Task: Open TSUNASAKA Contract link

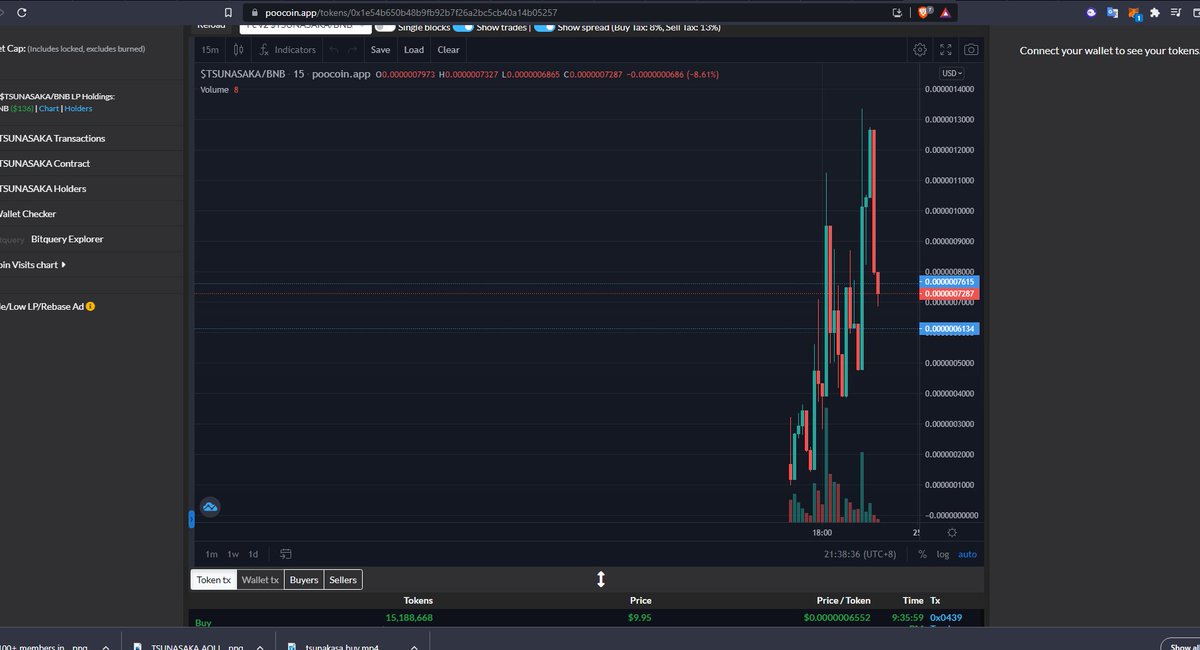Action: [x=44, y=163]
